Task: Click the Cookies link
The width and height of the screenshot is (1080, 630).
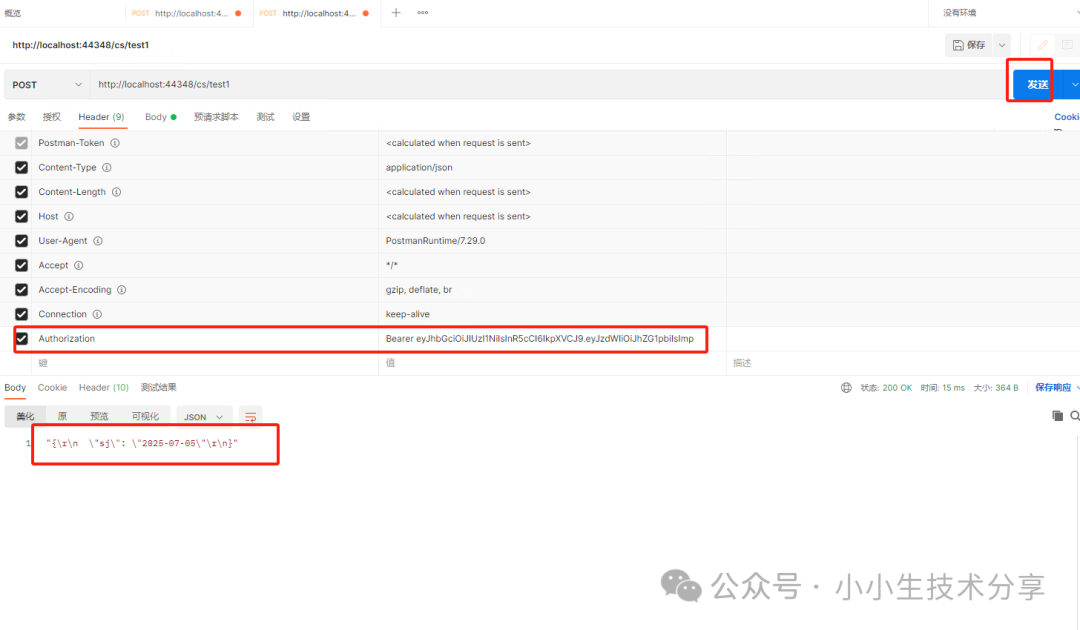Action: pos(1067,117)
